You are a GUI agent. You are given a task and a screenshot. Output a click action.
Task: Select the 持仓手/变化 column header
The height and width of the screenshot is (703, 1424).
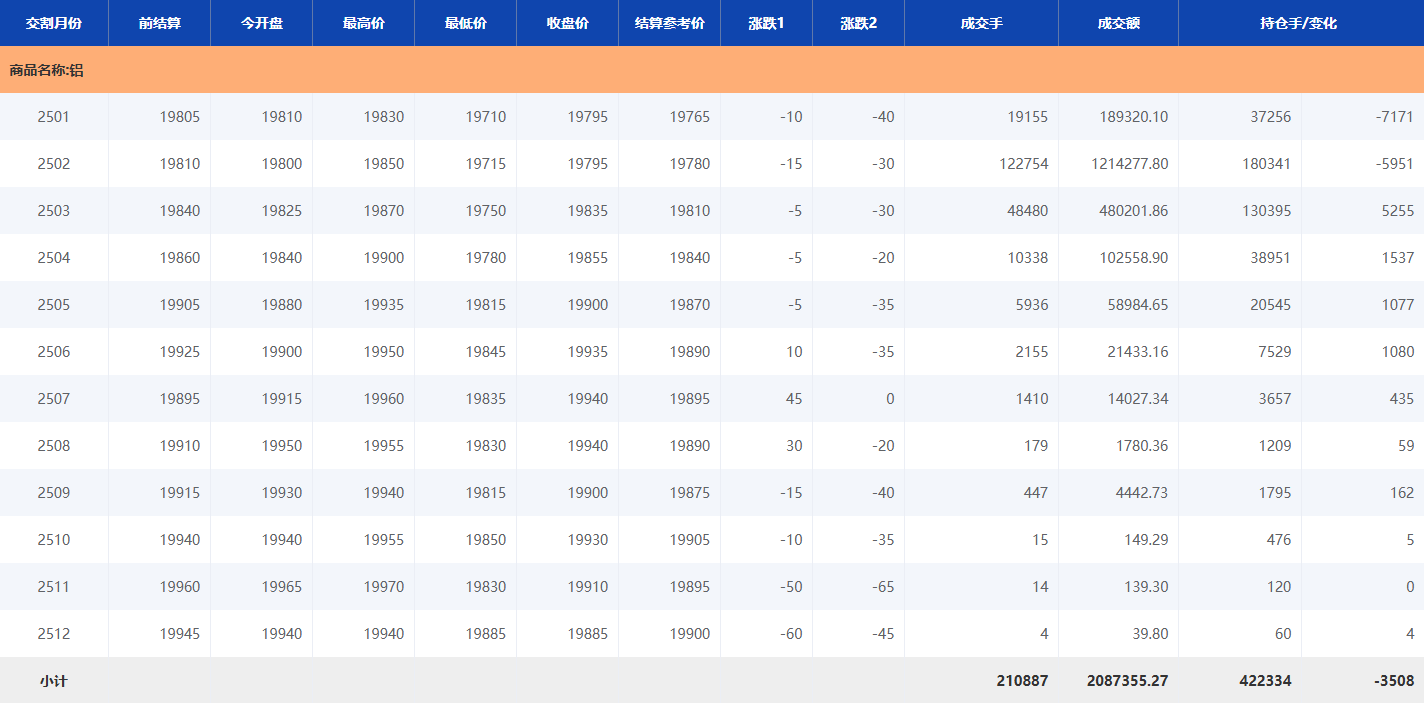point(1298,23)
